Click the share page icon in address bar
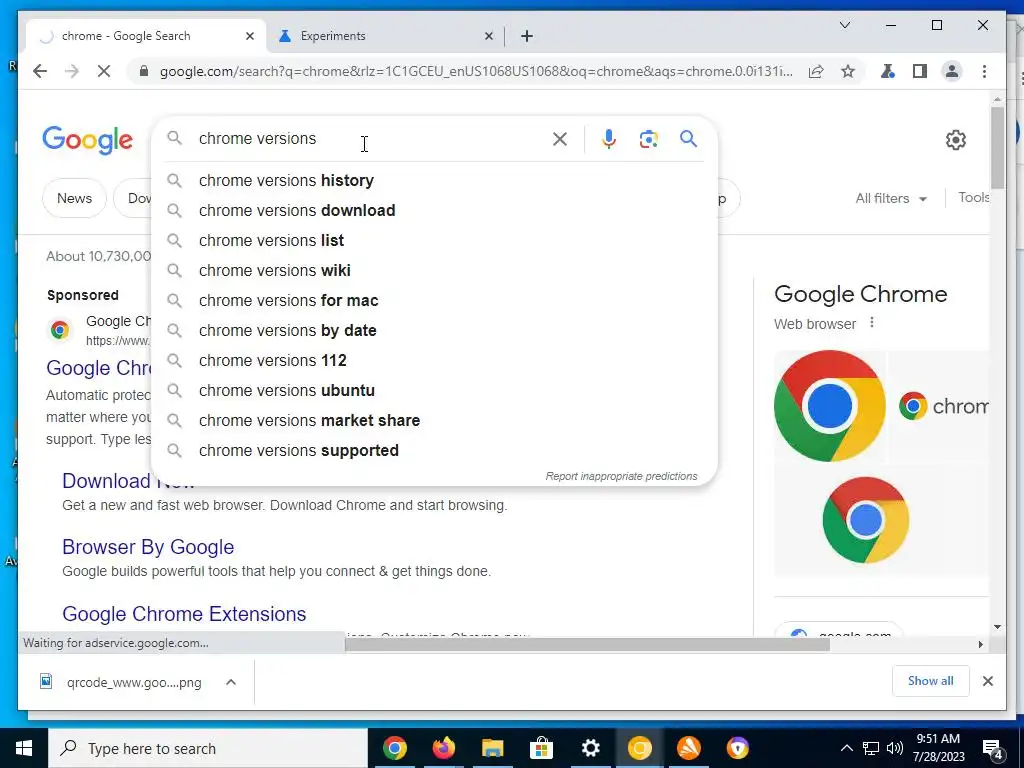 coord(816,71)
